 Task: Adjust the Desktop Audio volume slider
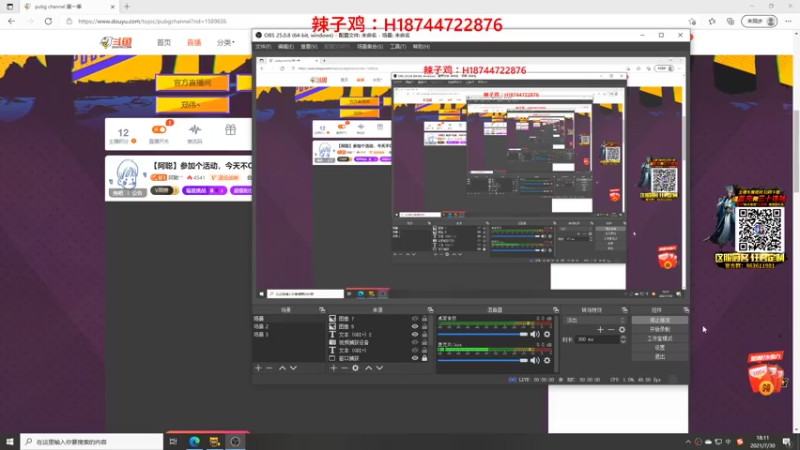[483, 334]
